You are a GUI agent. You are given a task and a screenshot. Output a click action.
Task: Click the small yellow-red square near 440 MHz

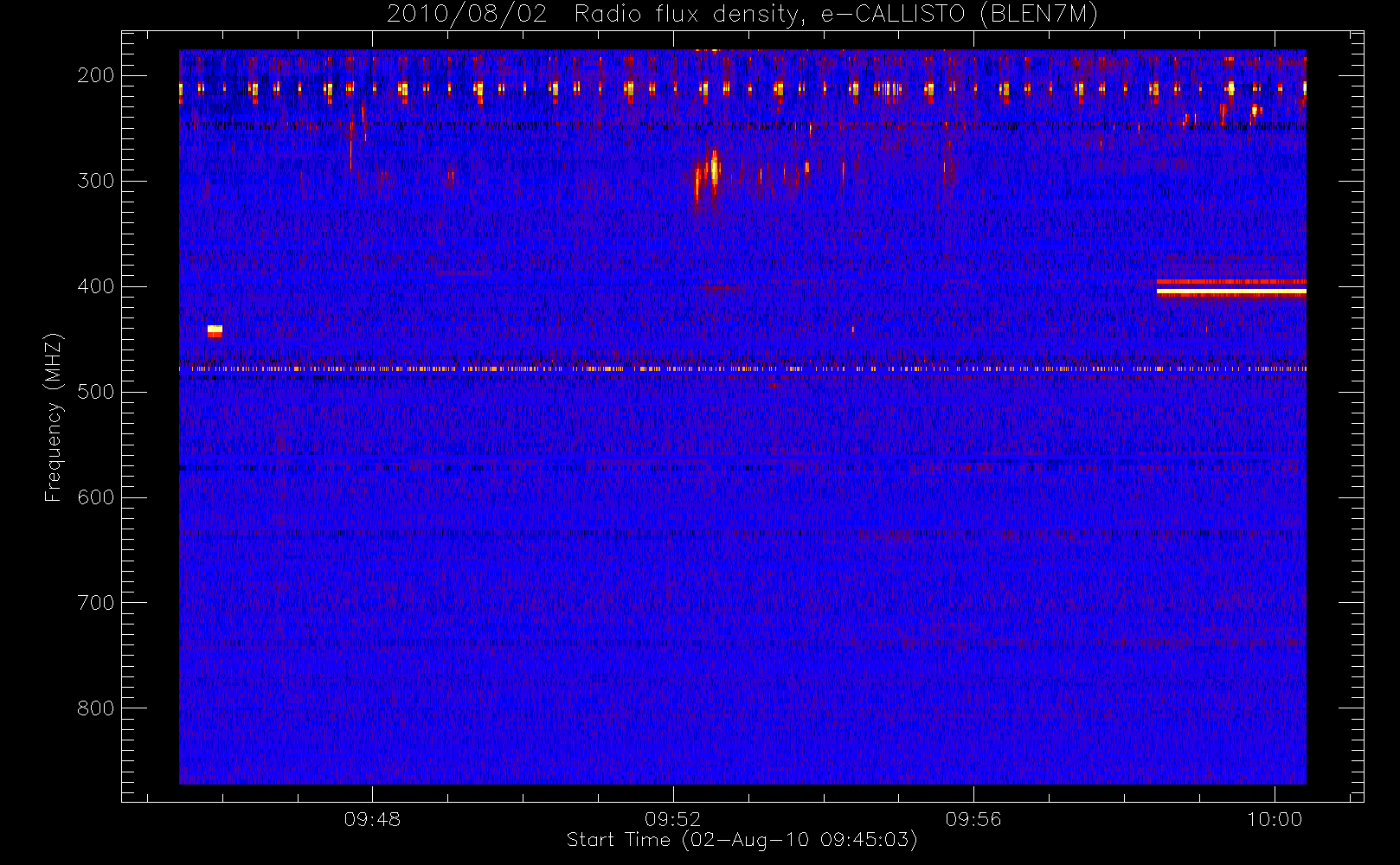[215, 331]
